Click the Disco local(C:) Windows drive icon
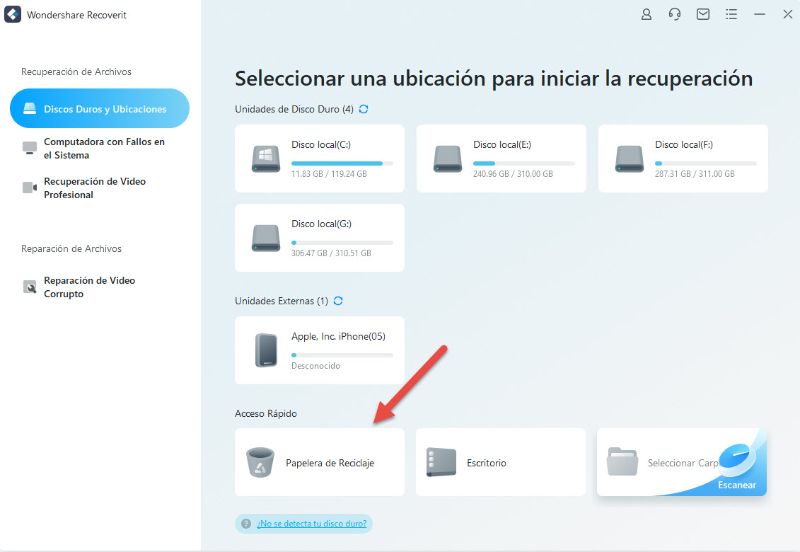Viewport: 800px width, 552px height. tap(266, 159)
